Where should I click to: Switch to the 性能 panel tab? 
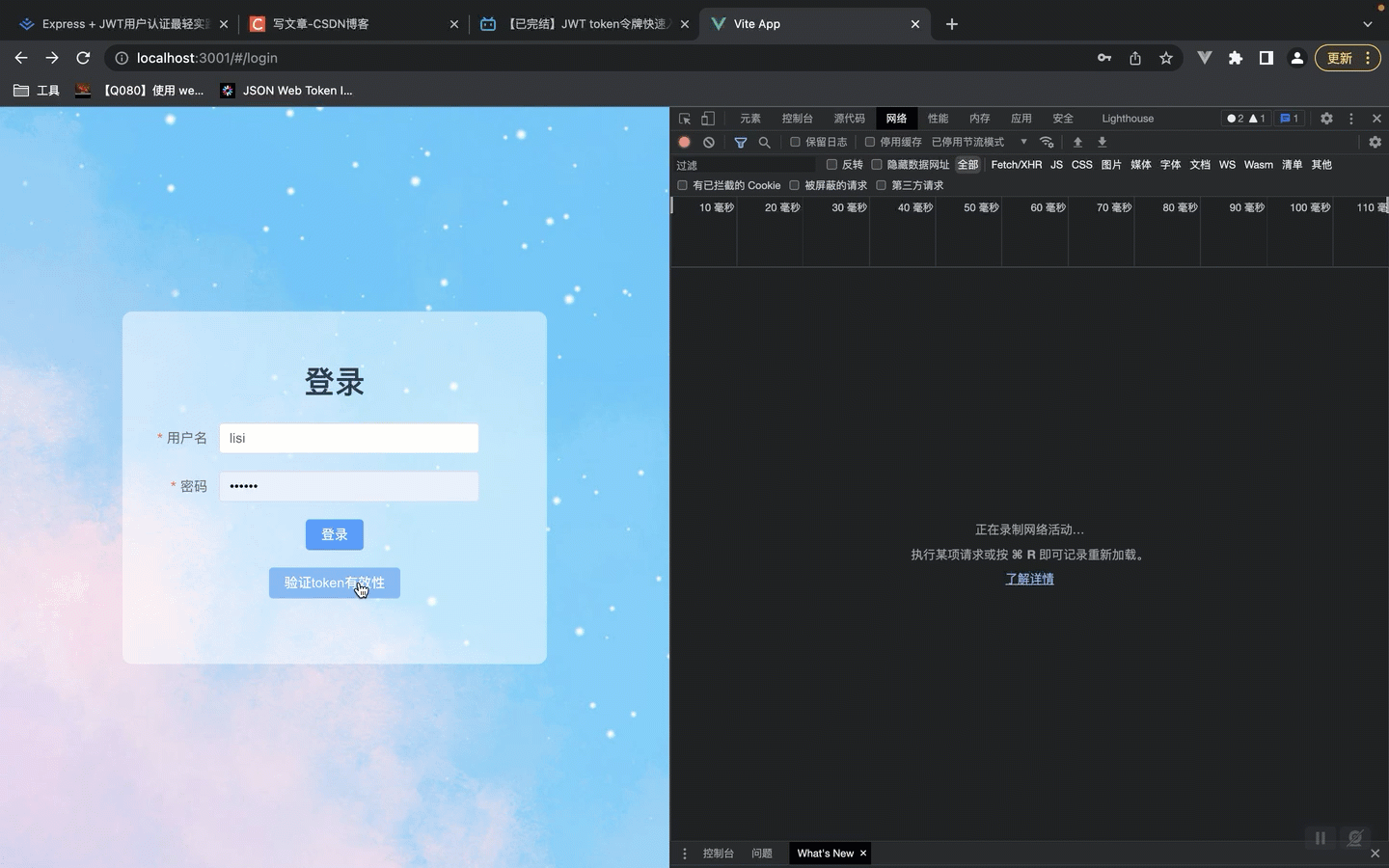(x=939, y=119)
